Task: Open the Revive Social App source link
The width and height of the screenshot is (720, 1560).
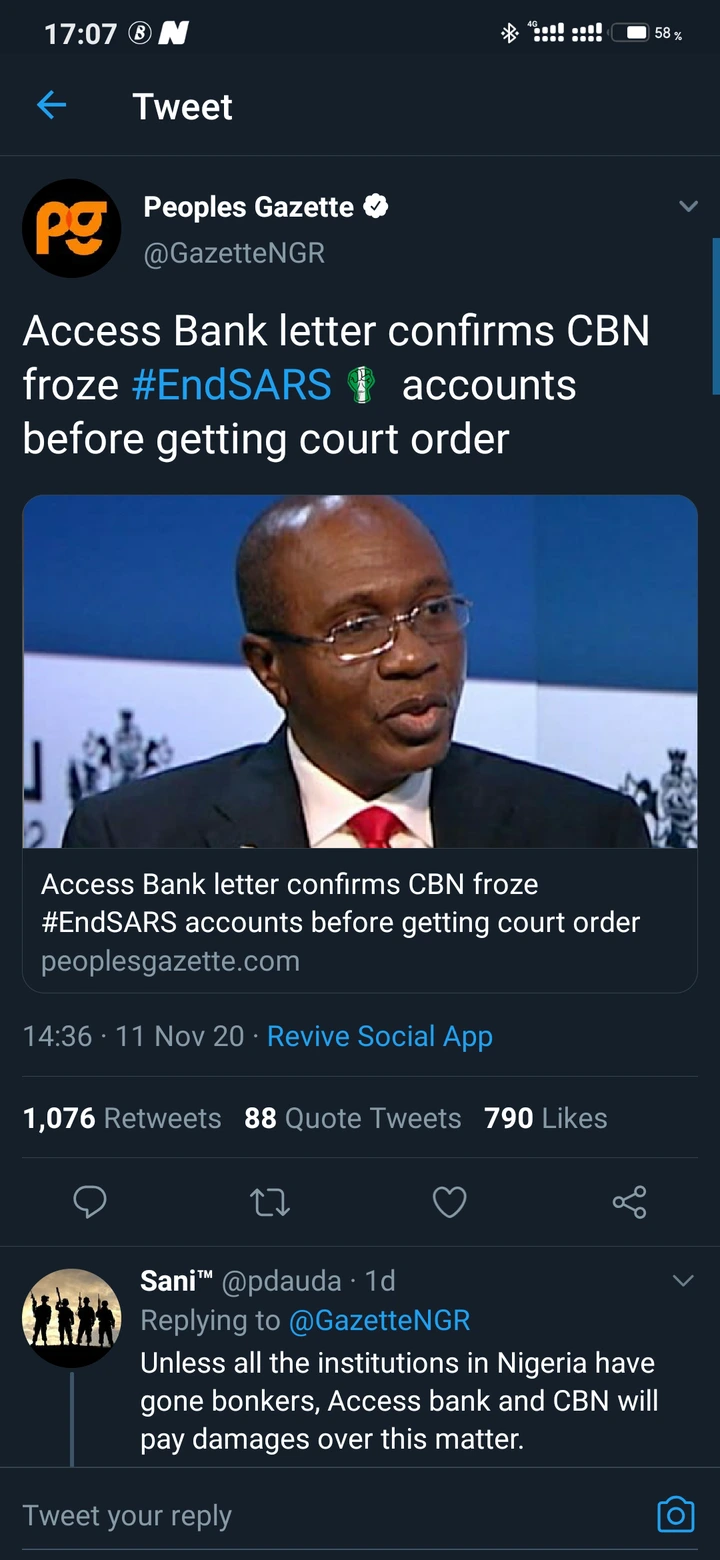Action: pyautogui.click(x=380, y=1036)
